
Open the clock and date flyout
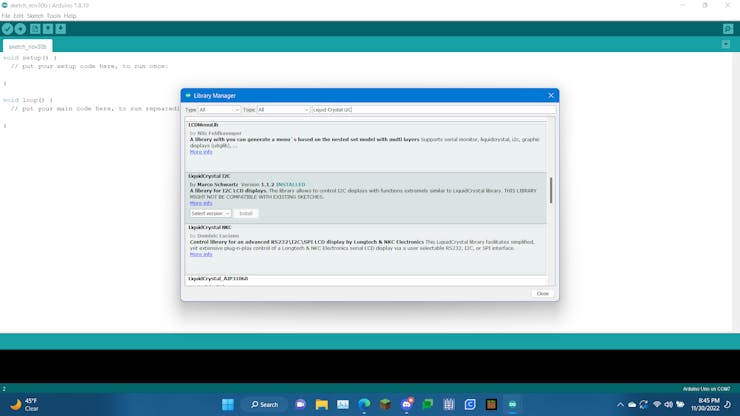pos(705,405)
